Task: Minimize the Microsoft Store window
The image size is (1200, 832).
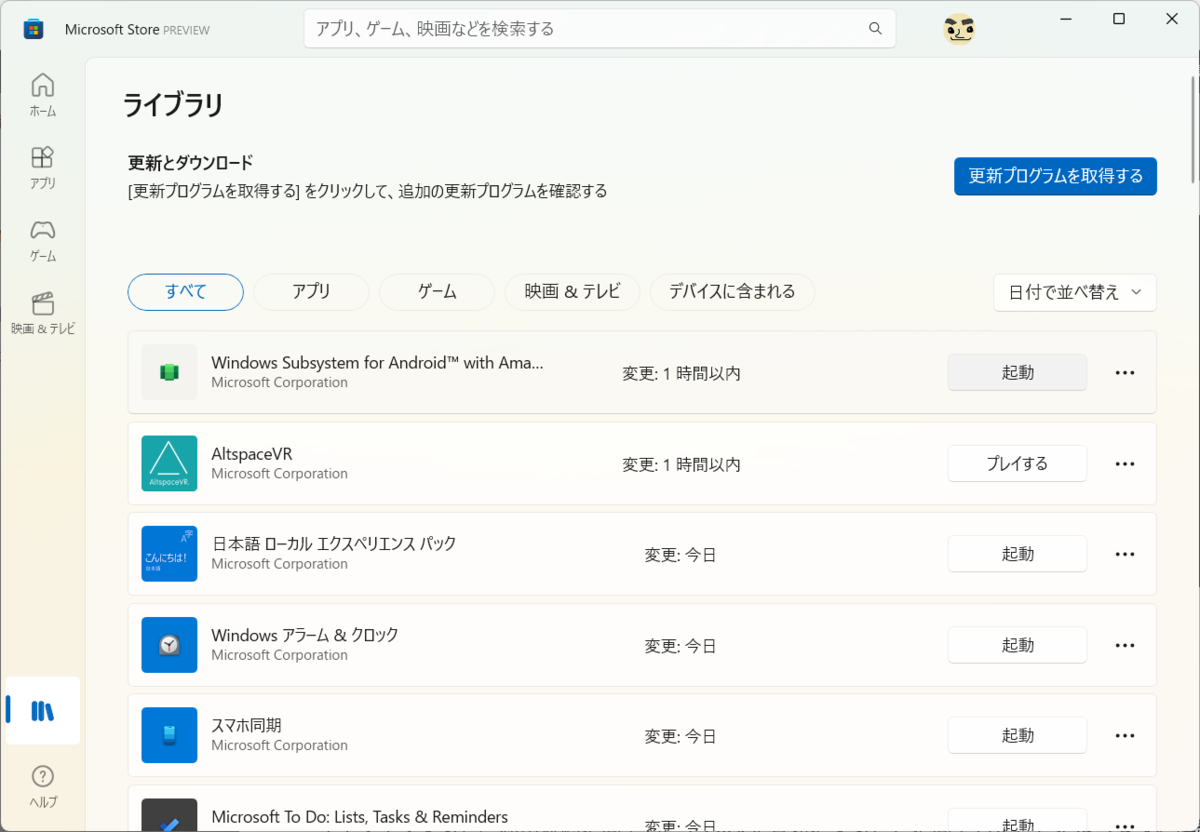Action: (1064, 19)
